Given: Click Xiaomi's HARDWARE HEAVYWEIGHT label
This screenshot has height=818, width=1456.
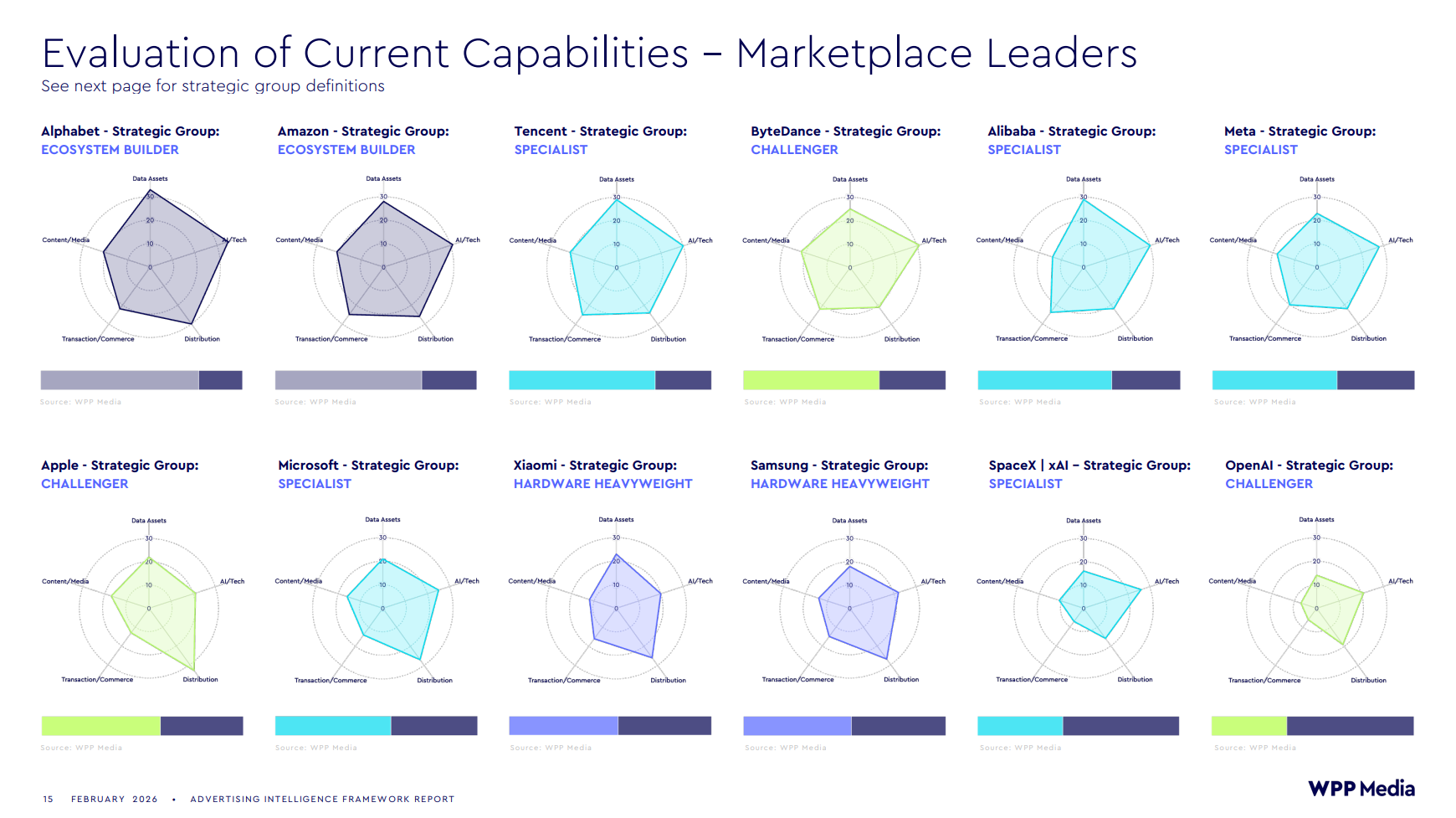Looking at the screenshot, I should click(602, 484).
